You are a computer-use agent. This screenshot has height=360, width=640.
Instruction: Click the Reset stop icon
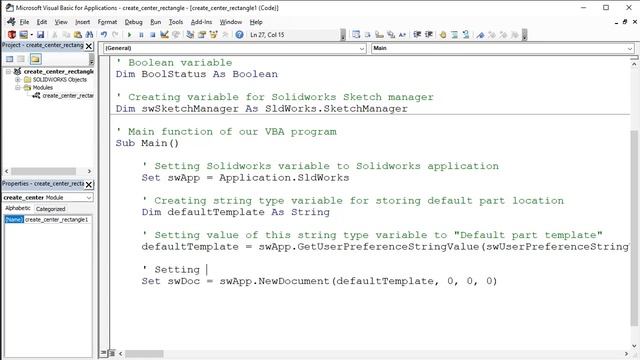(153, 35)
